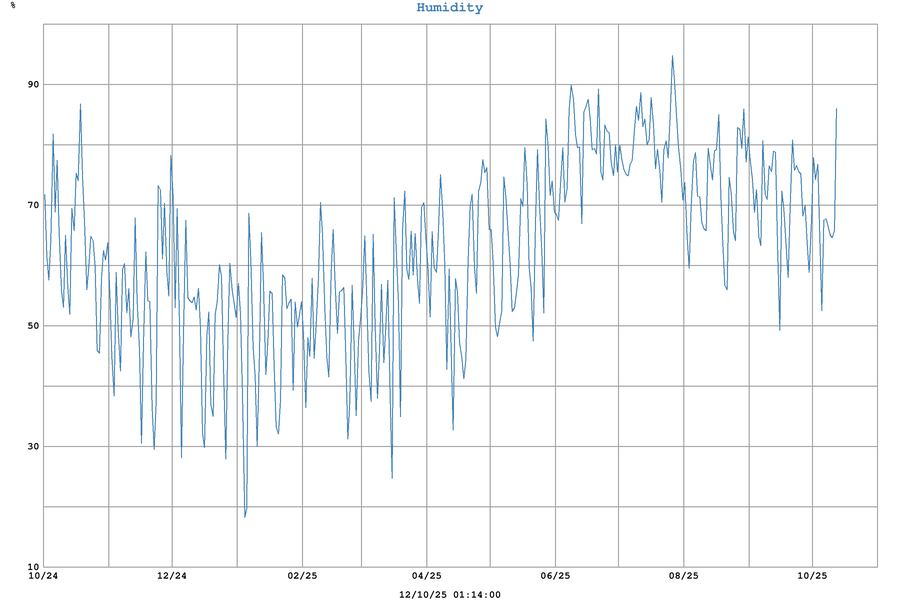Click the 50 y-axis tick label

click(x=33, y=326)
